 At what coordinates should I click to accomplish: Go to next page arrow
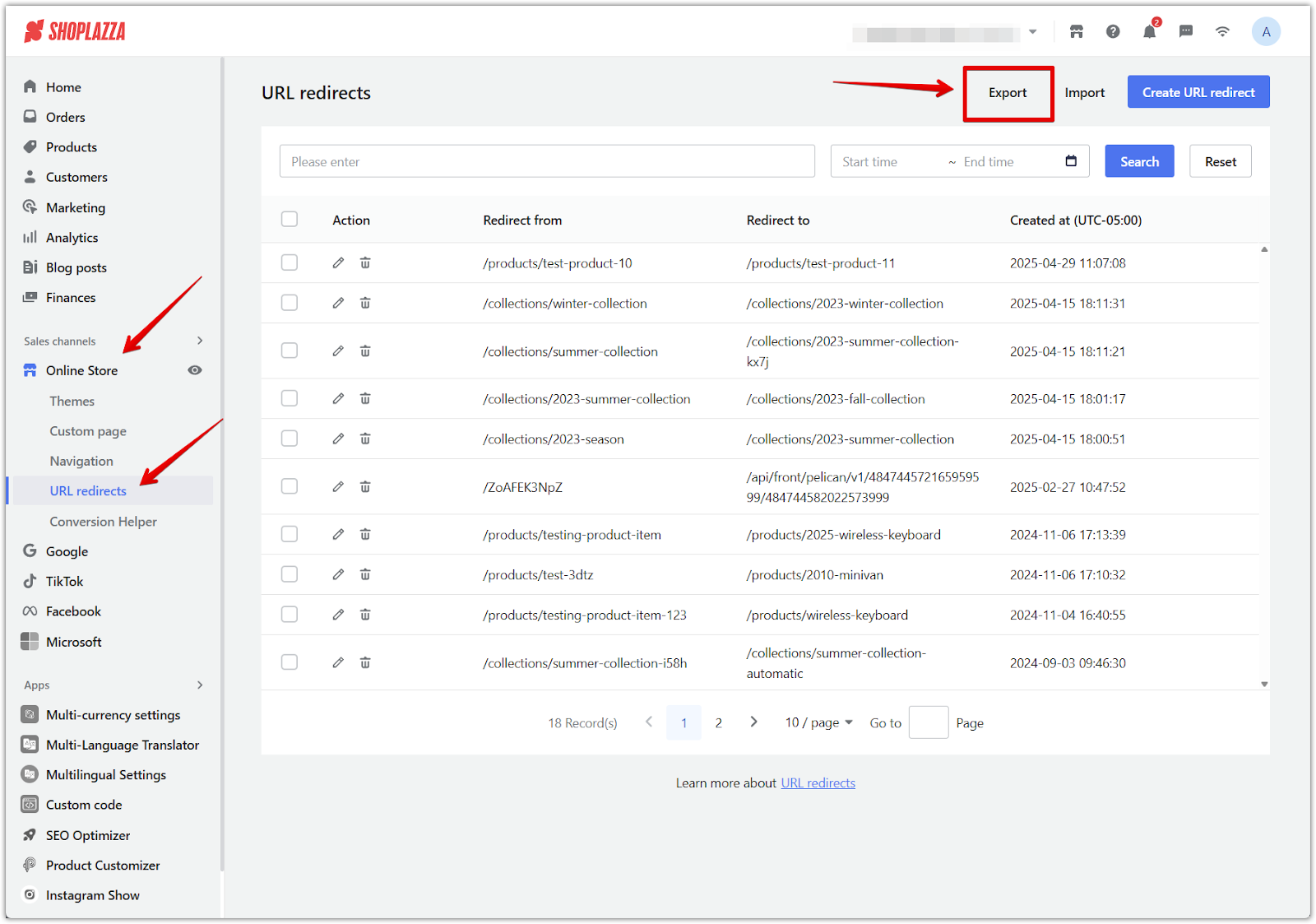pos(754,722)
